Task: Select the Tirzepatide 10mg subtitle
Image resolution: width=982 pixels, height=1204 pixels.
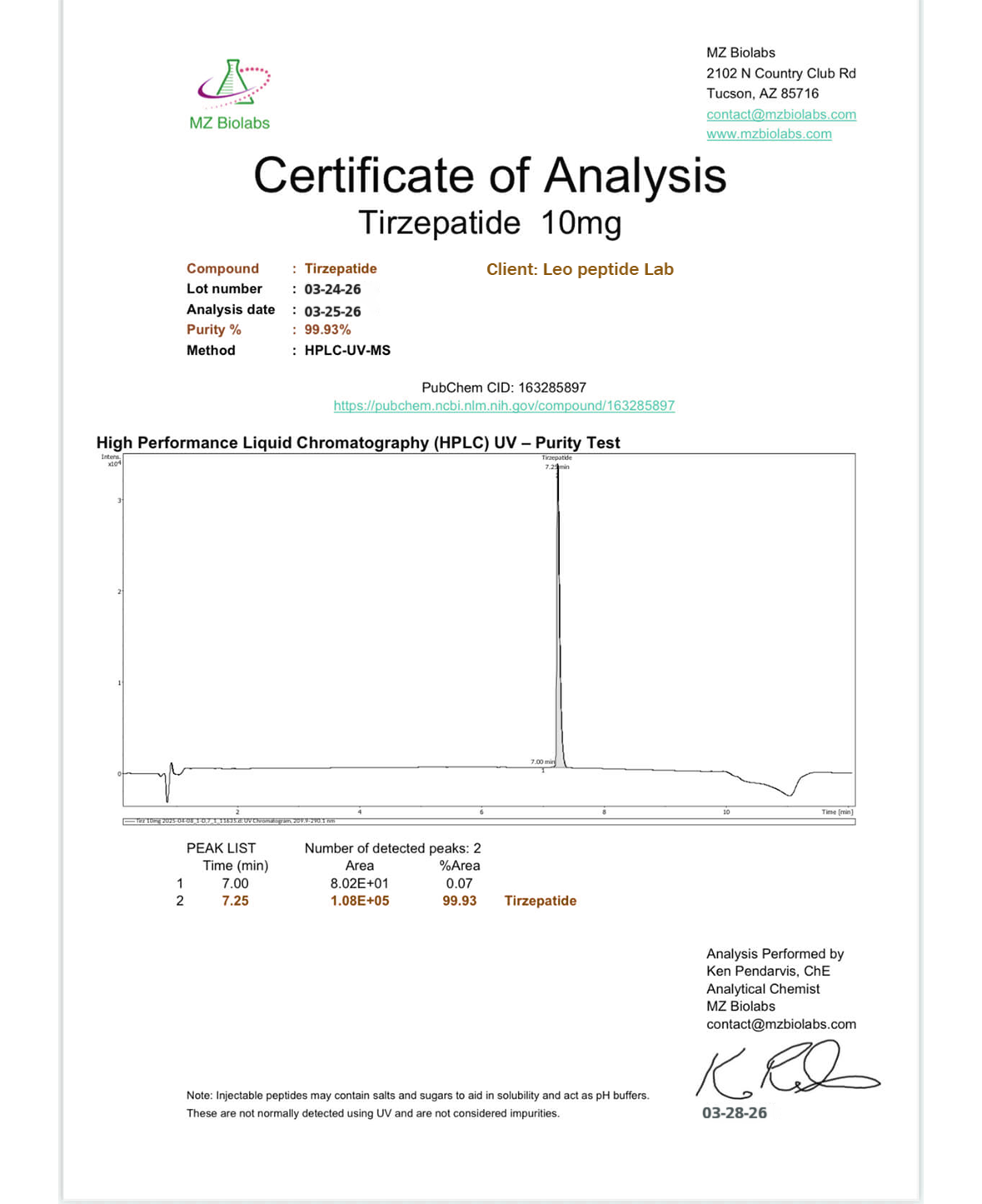Action: [490, 223]
